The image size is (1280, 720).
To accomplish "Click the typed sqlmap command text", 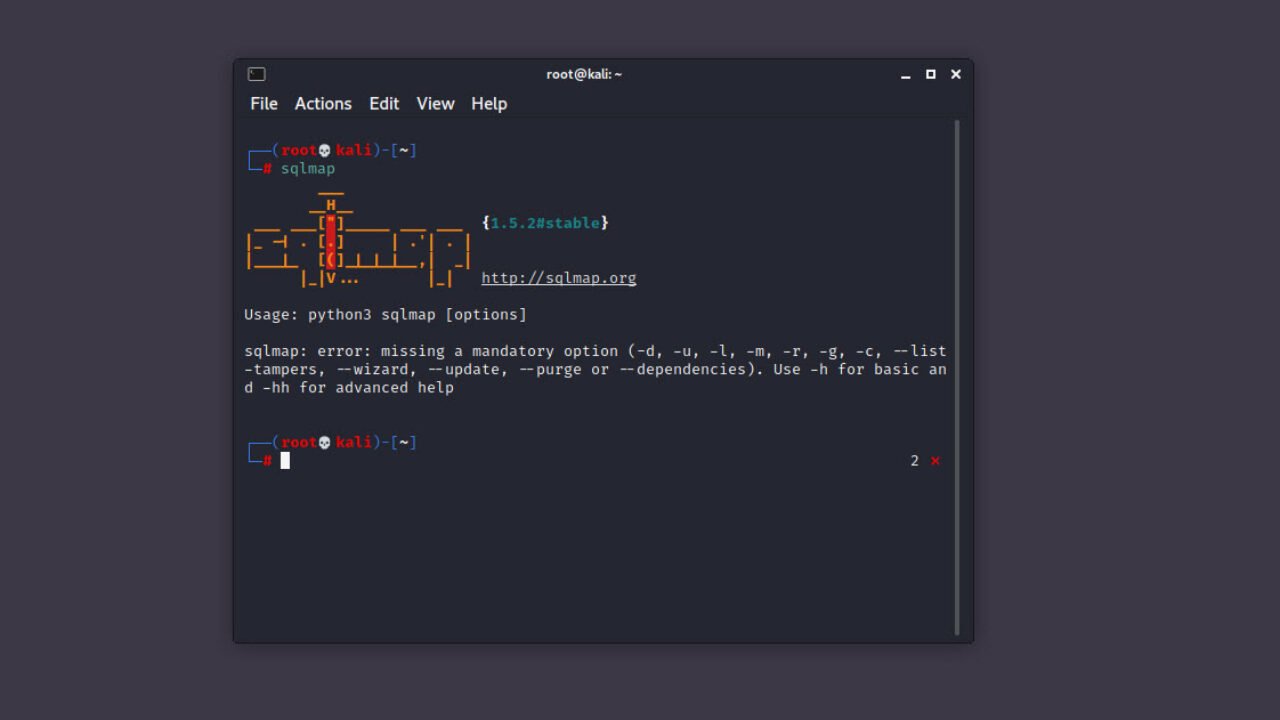I will [307, 169].
